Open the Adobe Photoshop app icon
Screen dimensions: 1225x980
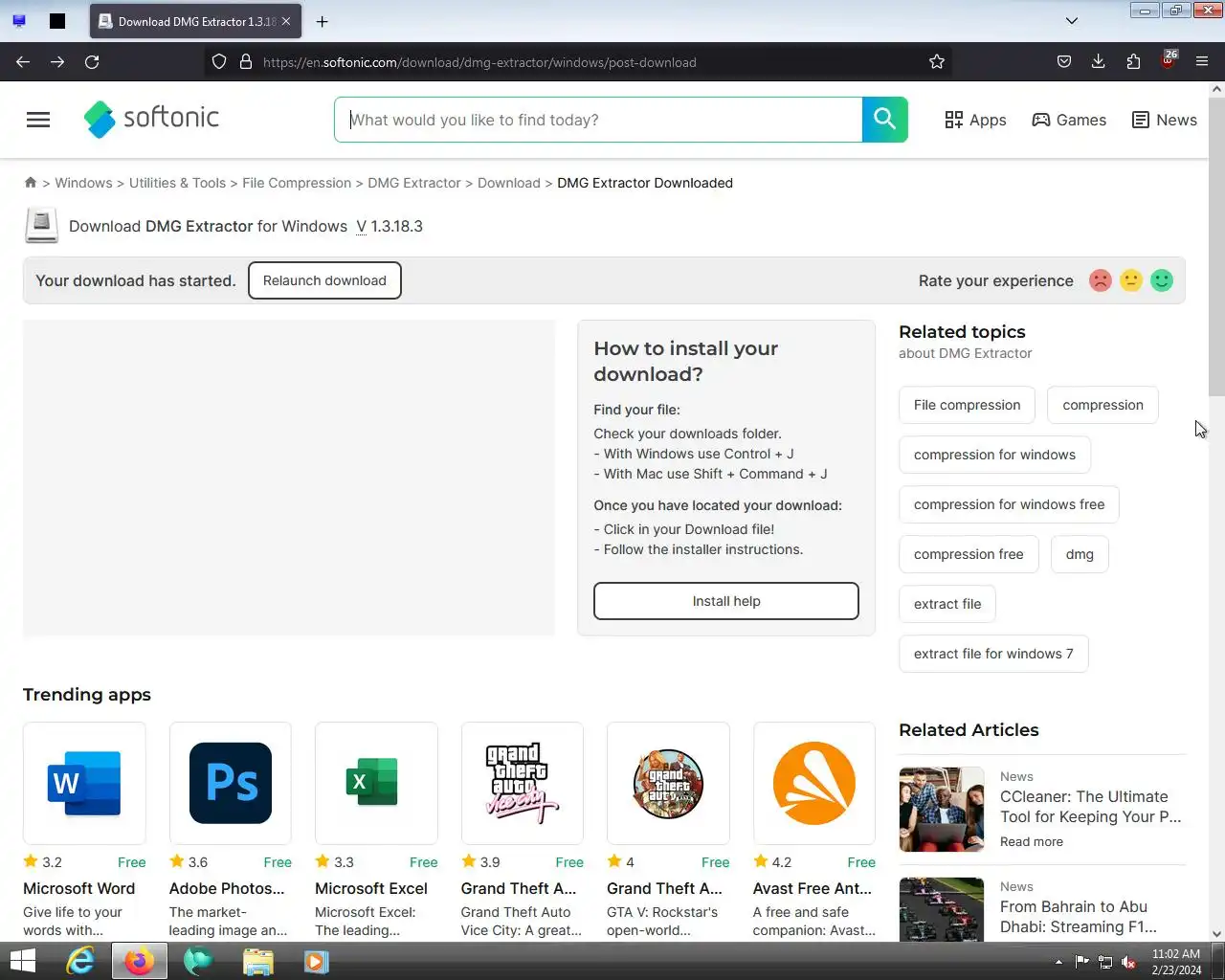231,783
